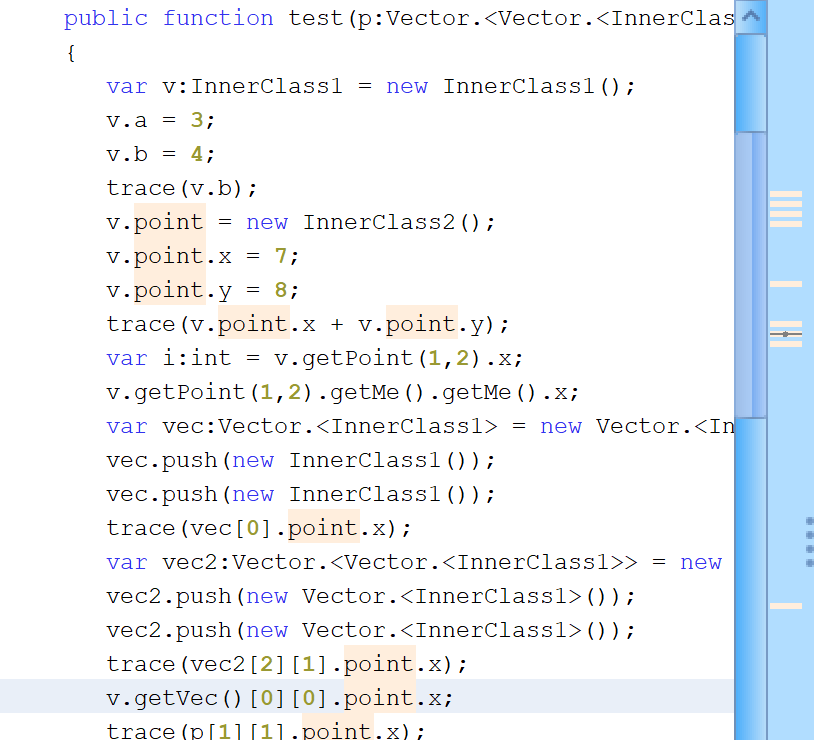
Task: Click the scrollbar up arrow
Action: (751, 16)
